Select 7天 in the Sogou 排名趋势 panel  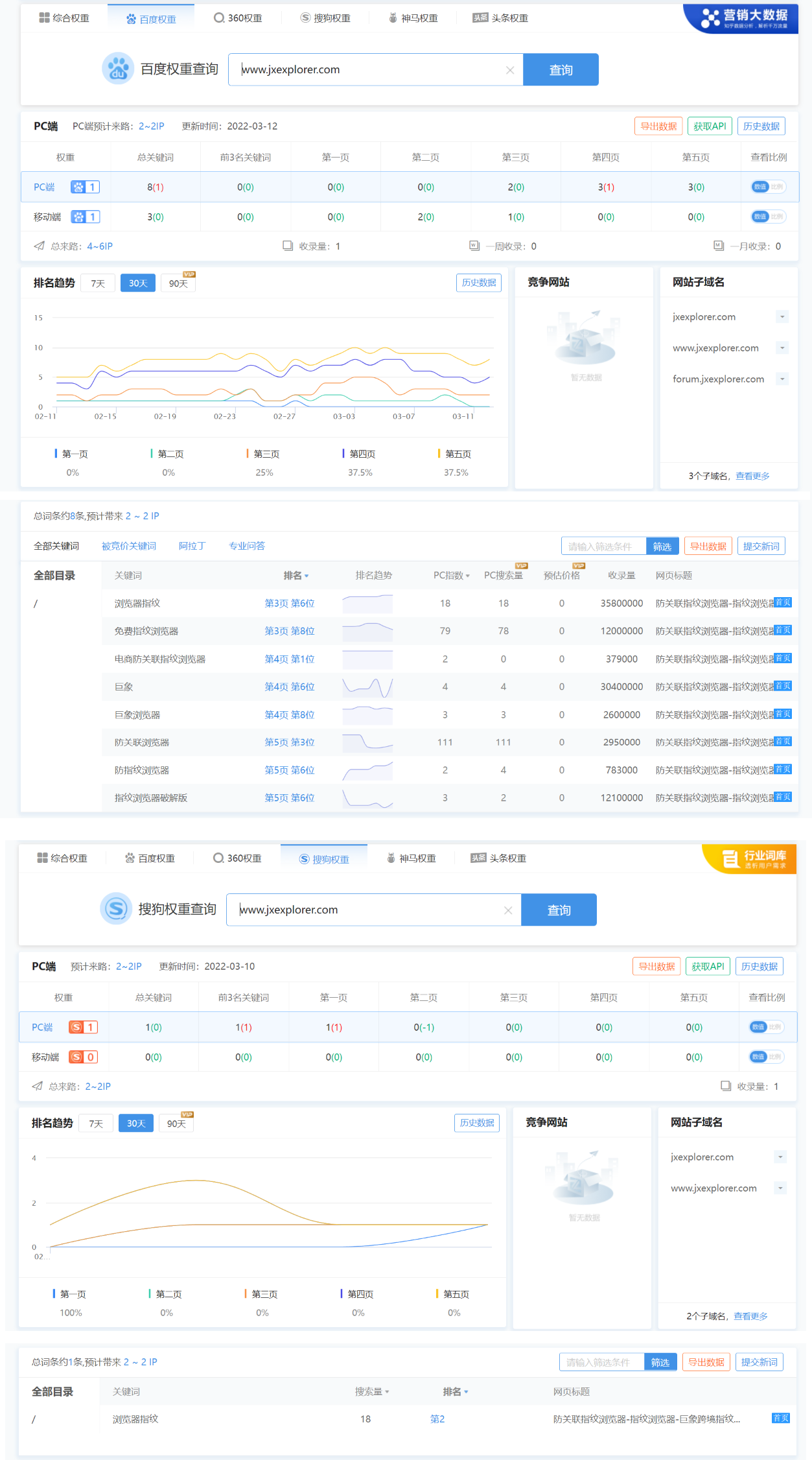click(x=96, y=1124)
